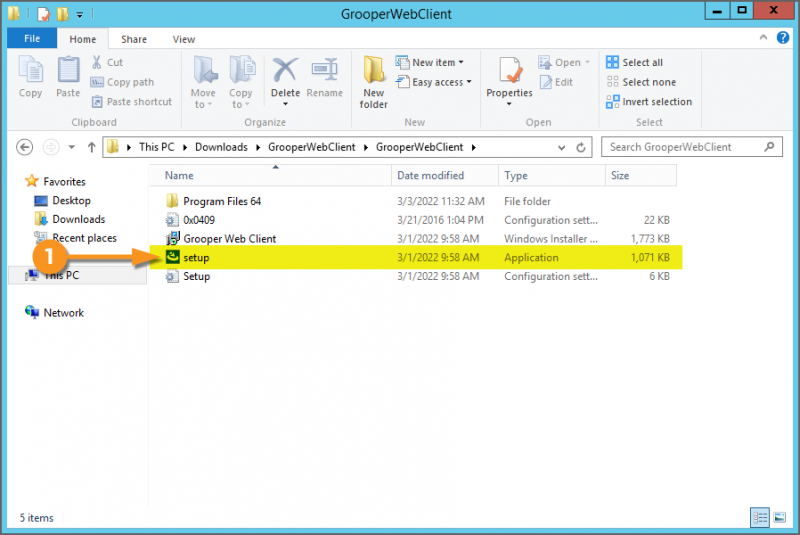Create a New folder from the ribbon
Screen dimensions: 800x535
[x=373, y=82]
